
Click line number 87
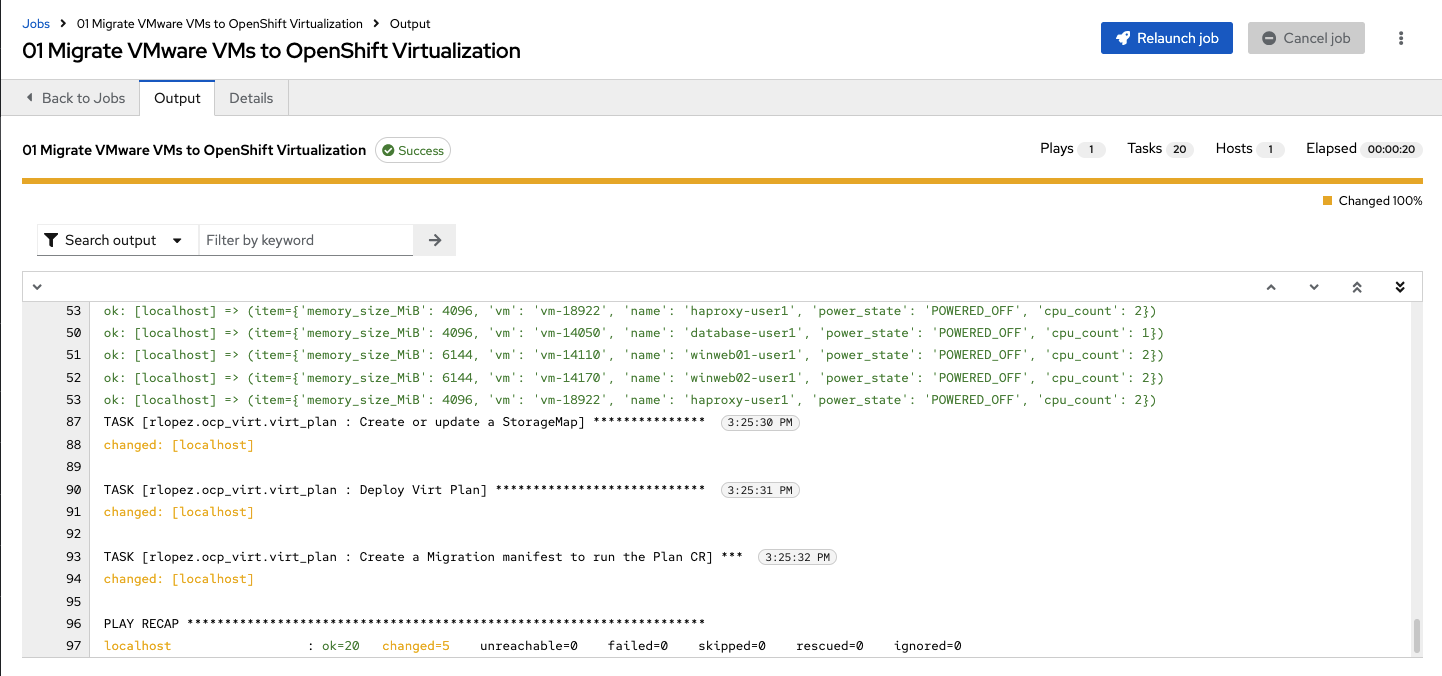[73, 422]
